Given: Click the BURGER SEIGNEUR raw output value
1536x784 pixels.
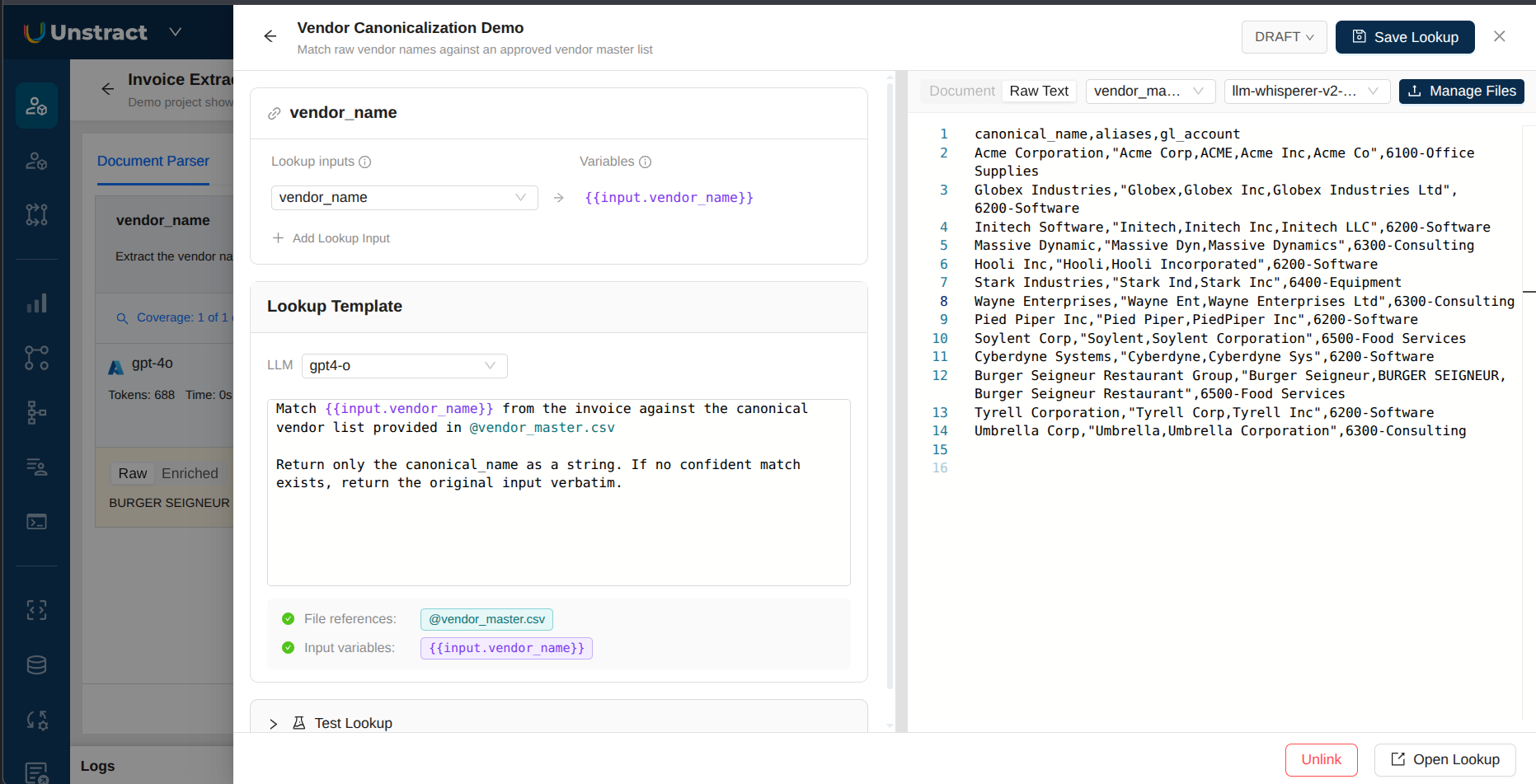Looking at the screenshot, I should pos(170,503).
